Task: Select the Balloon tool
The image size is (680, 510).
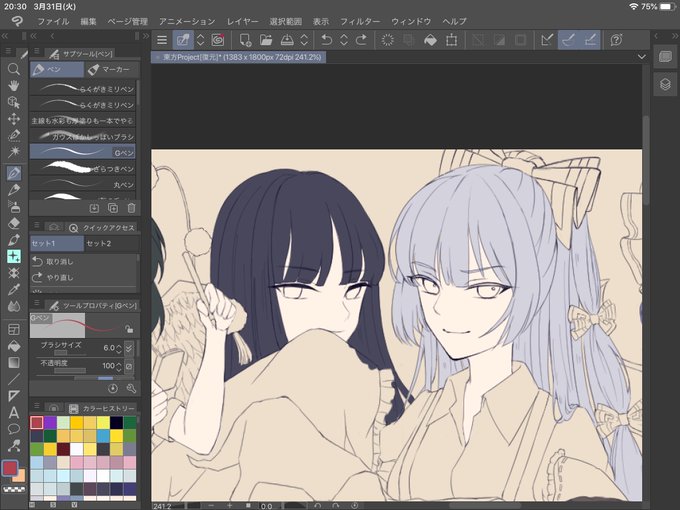Action: coord(14,429)
